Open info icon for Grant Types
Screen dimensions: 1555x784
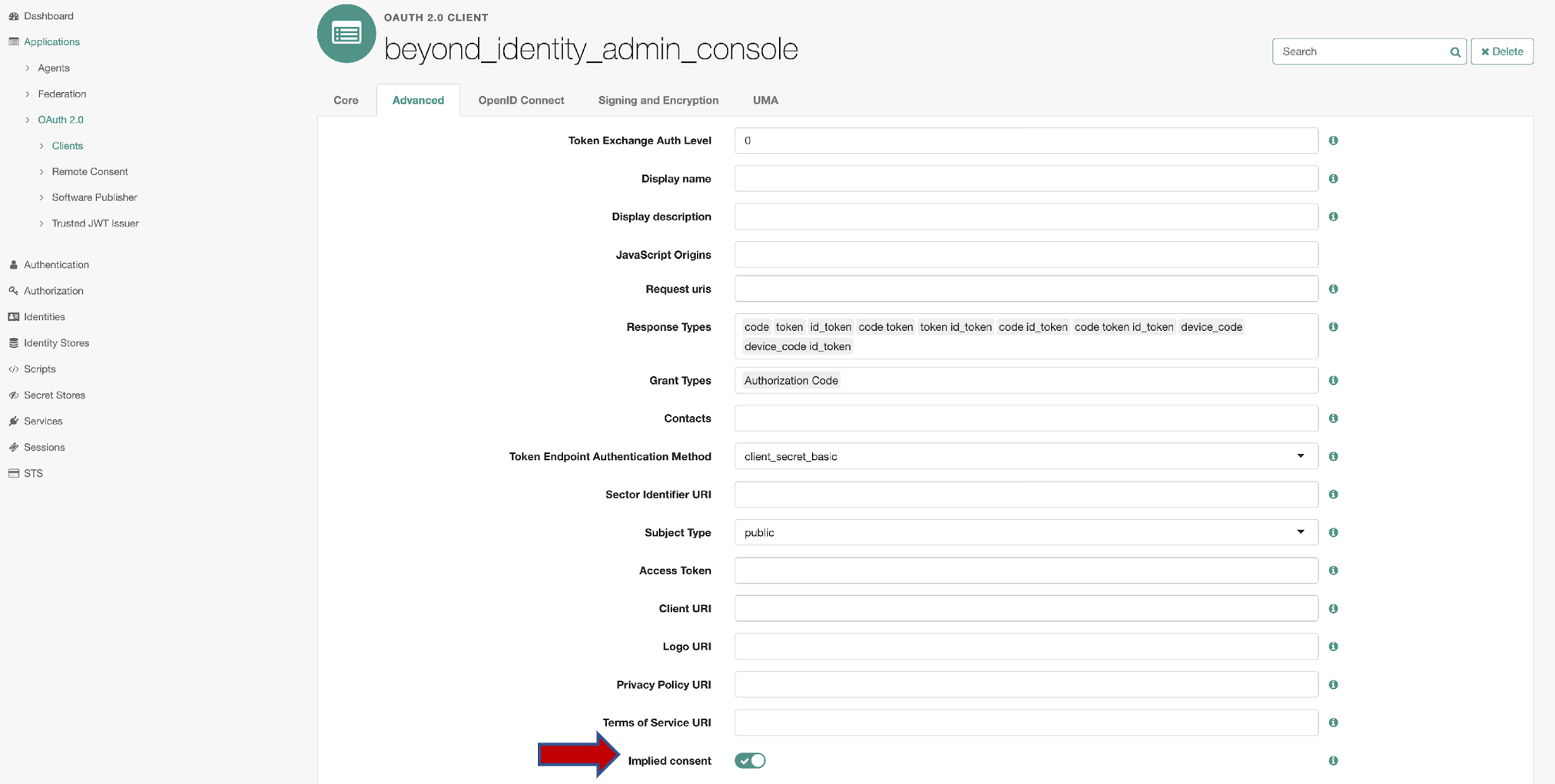coord(1333,381)
